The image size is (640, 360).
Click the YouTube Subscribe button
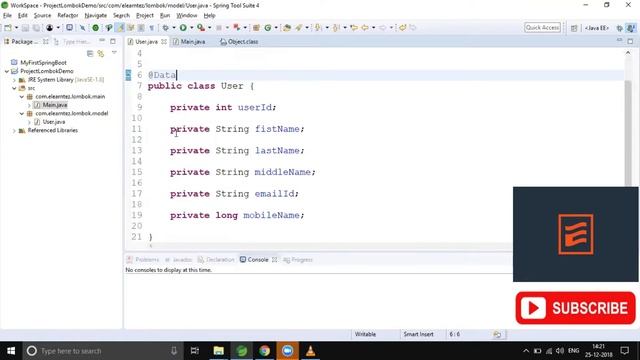(x=576, y=308)
